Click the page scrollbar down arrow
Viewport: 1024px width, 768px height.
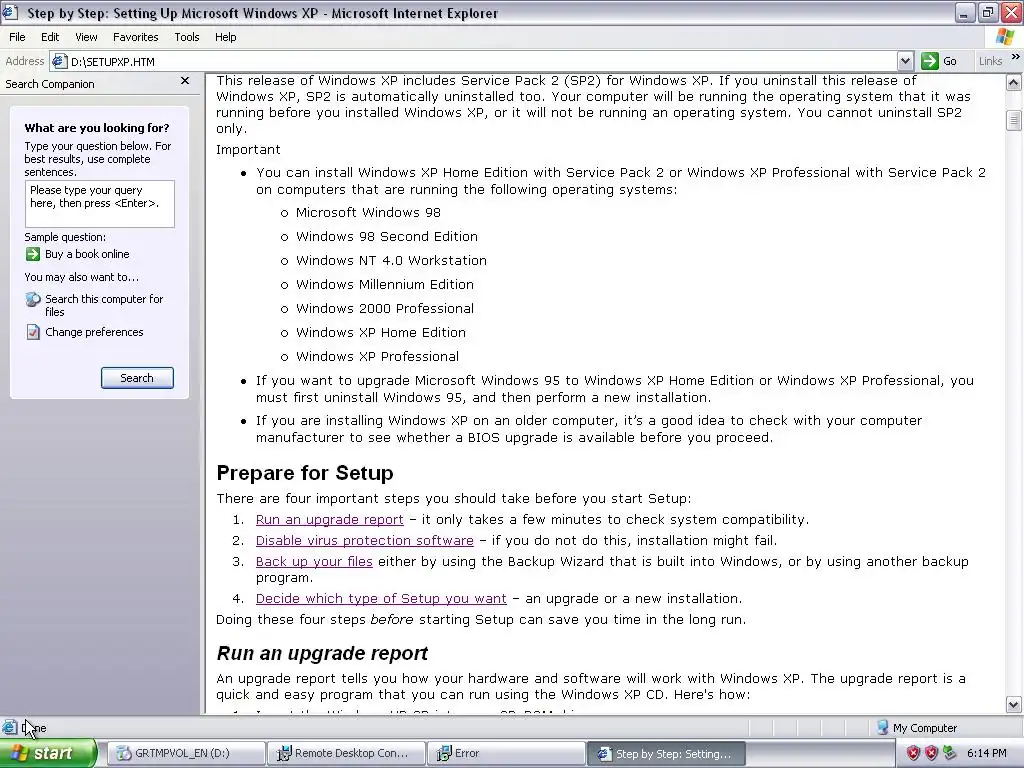[1014, 705]
